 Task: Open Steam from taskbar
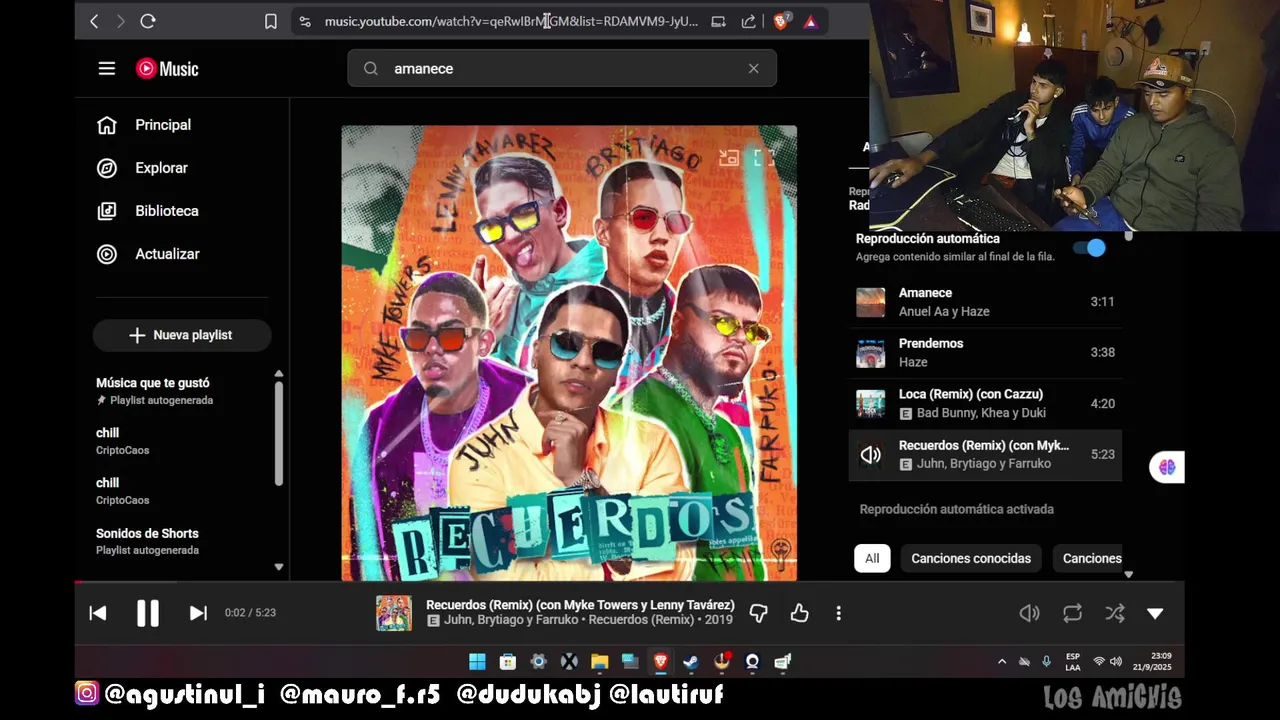tap(690, 661)
